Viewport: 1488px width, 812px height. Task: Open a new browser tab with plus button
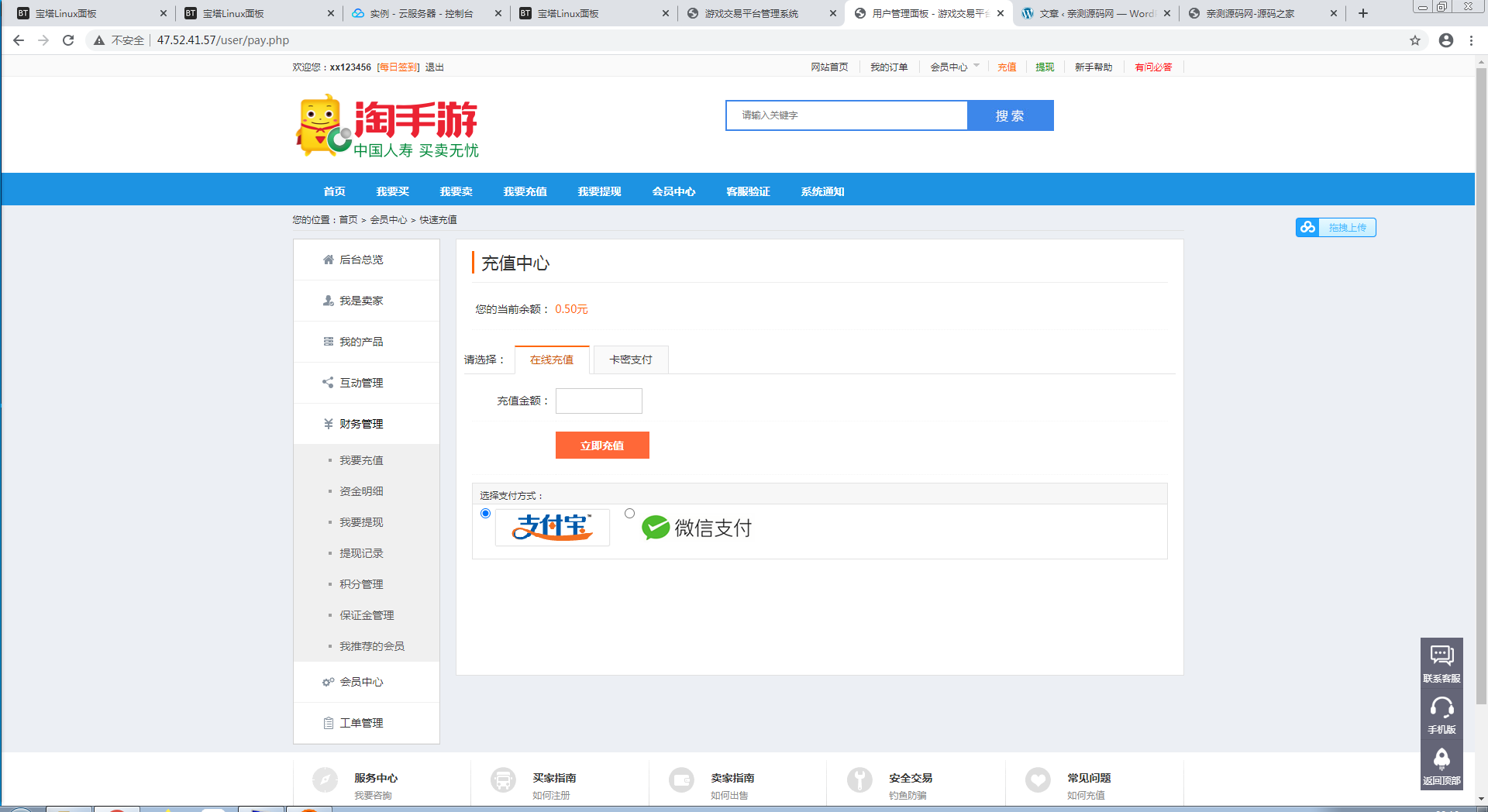click(1363, 13)
